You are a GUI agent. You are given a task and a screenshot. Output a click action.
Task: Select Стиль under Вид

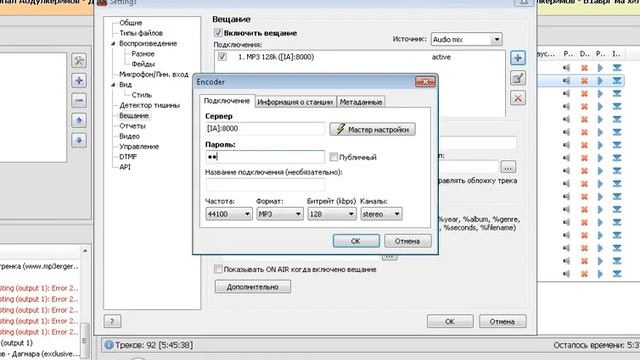[142, 95]
